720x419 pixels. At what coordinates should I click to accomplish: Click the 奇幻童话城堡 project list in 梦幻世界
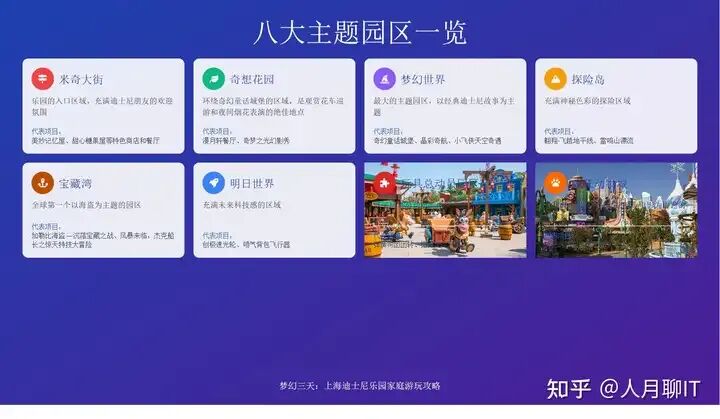click(x=438, y=141)
